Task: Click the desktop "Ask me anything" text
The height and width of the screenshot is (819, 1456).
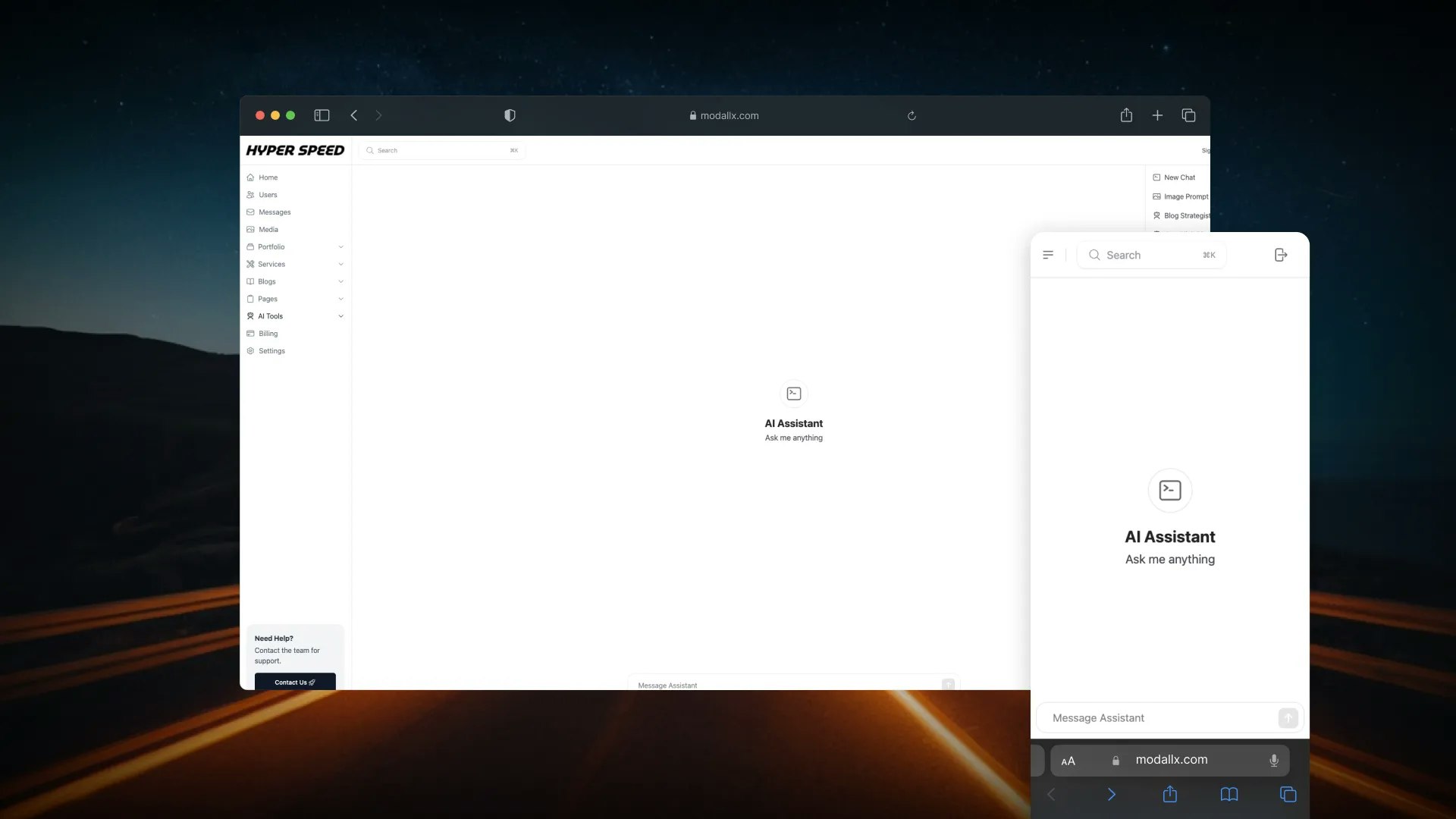Action: [793, 438]
